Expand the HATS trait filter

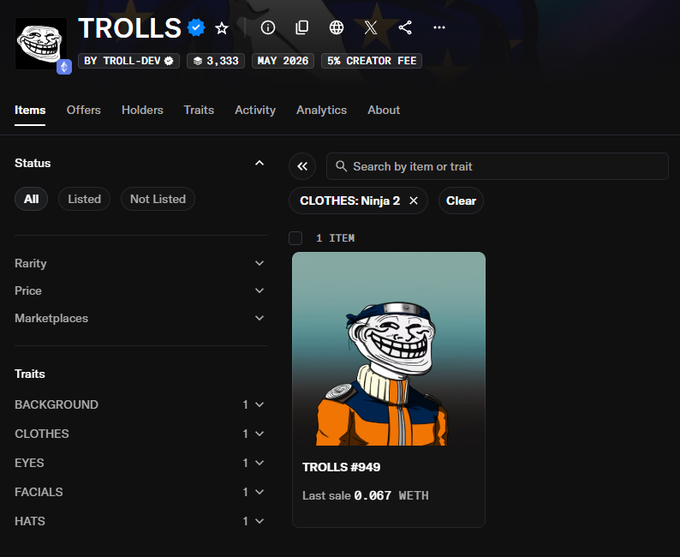tap(141, 521)
